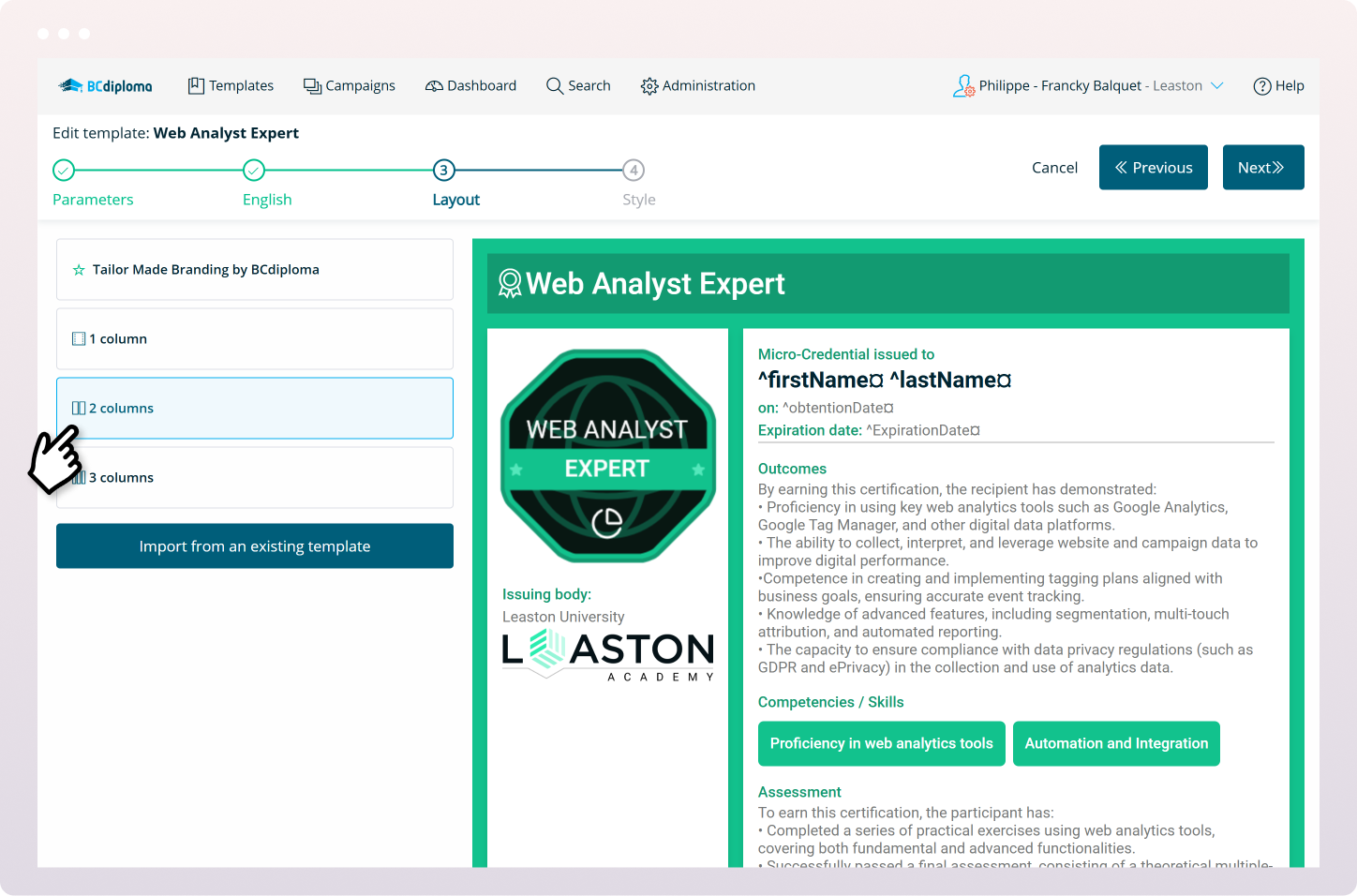Cancel editing the template
Image resolution: width=1357 pixels, height=896 pixels.
[1054, 168]
